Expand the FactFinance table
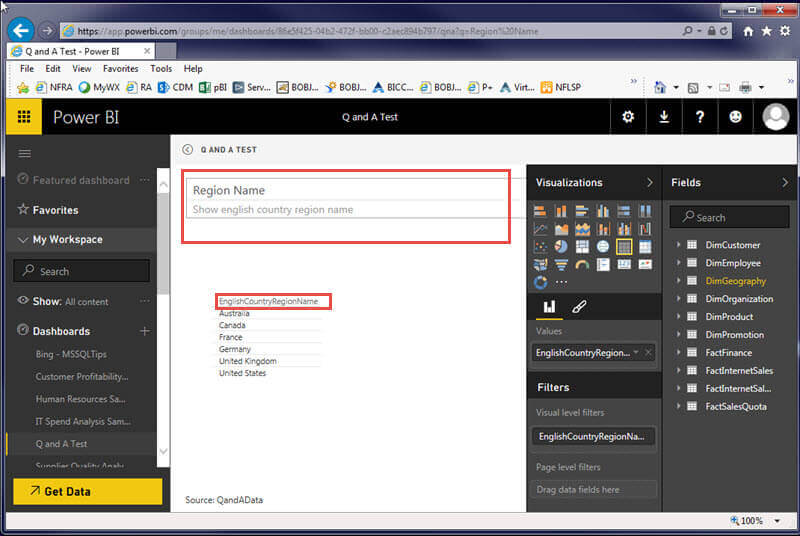 click(678, 352)
